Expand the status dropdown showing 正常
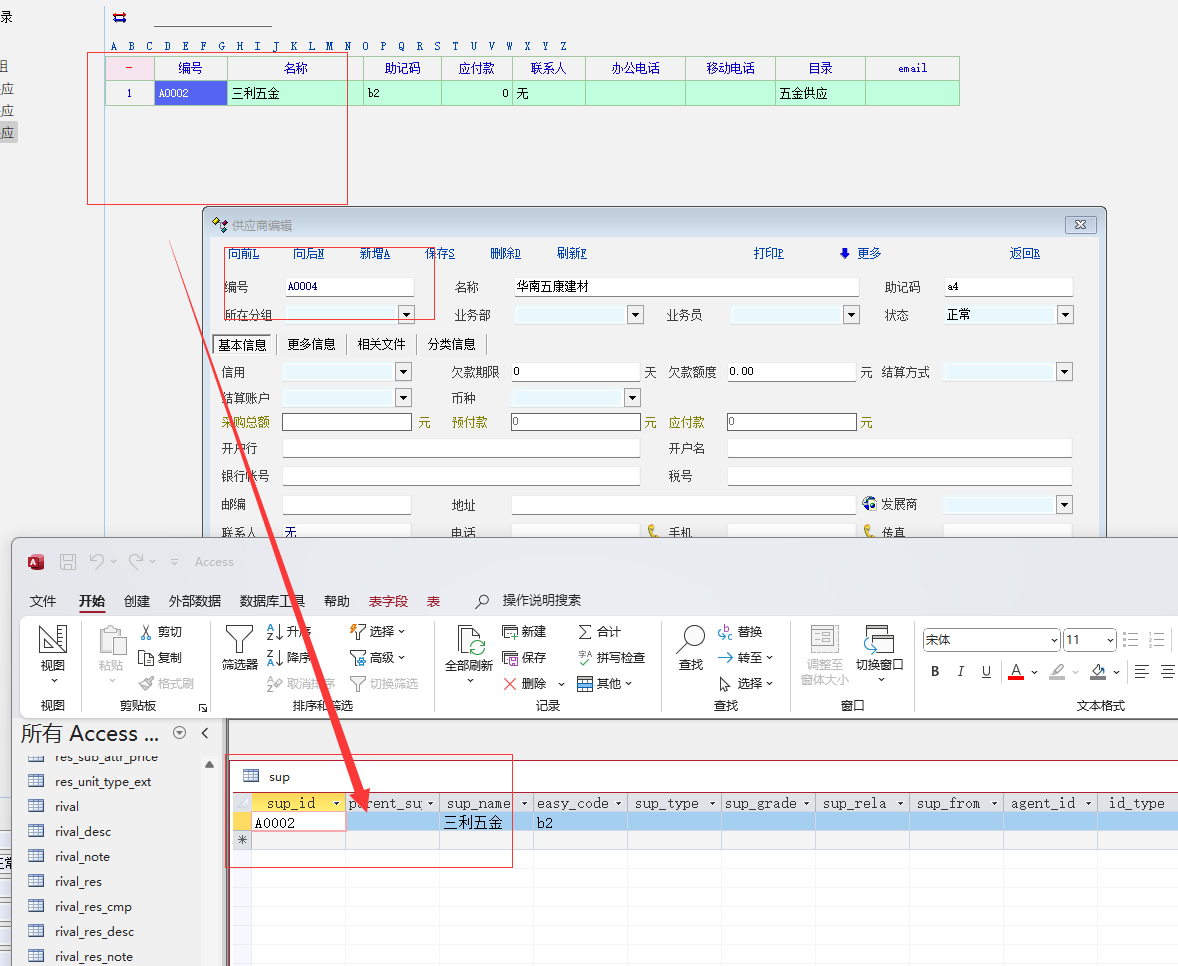Viewport: 1178px width, 966px height. pyautogui.click(x=1065, y=315)
